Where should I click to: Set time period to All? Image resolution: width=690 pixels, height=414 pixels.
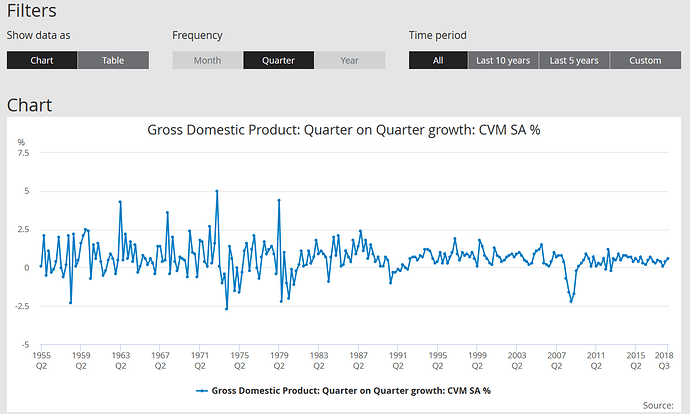(438, 60)
